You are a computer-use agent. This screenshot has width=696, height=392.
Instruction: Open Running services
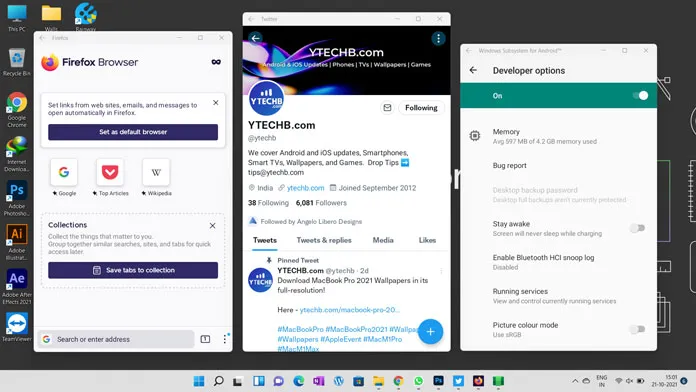[x=558, y=296]
